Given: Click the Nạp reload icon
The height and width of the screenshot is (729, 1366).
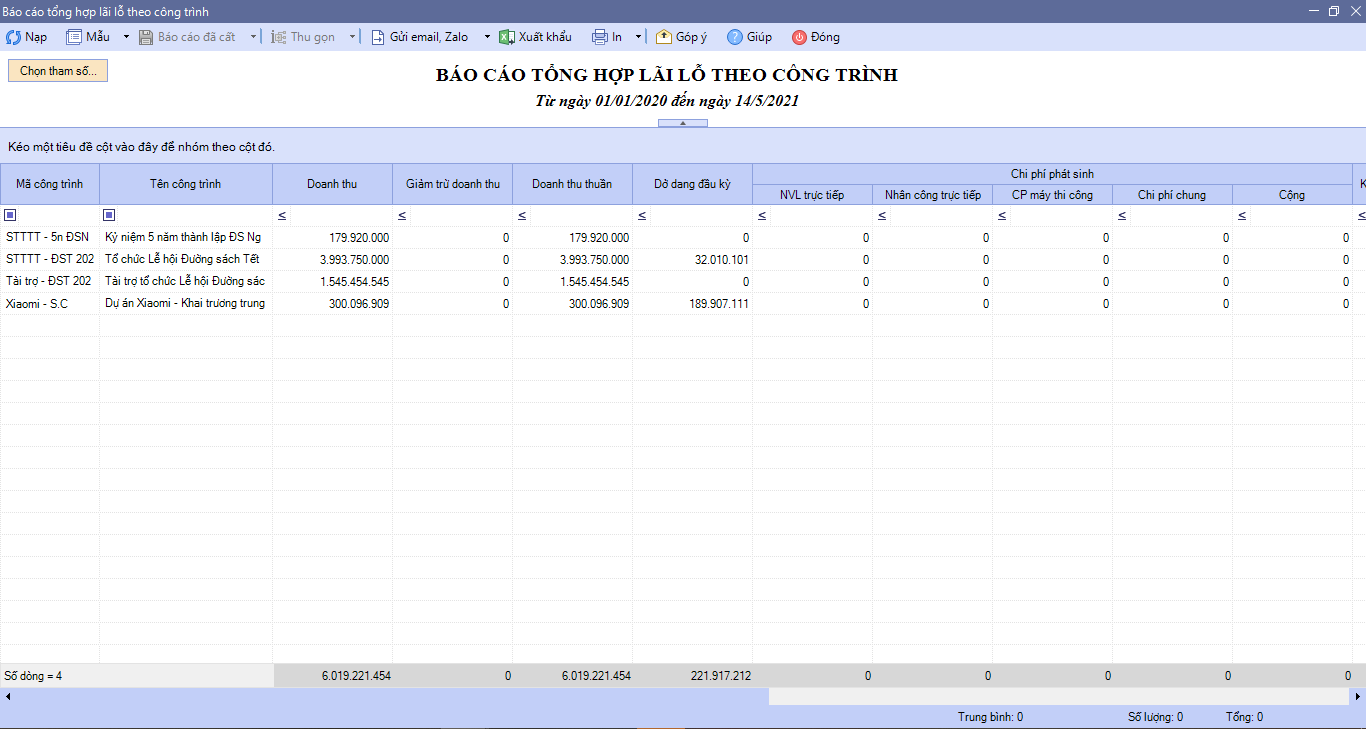Looking at the screenshot, I should [x=13, y=37].
